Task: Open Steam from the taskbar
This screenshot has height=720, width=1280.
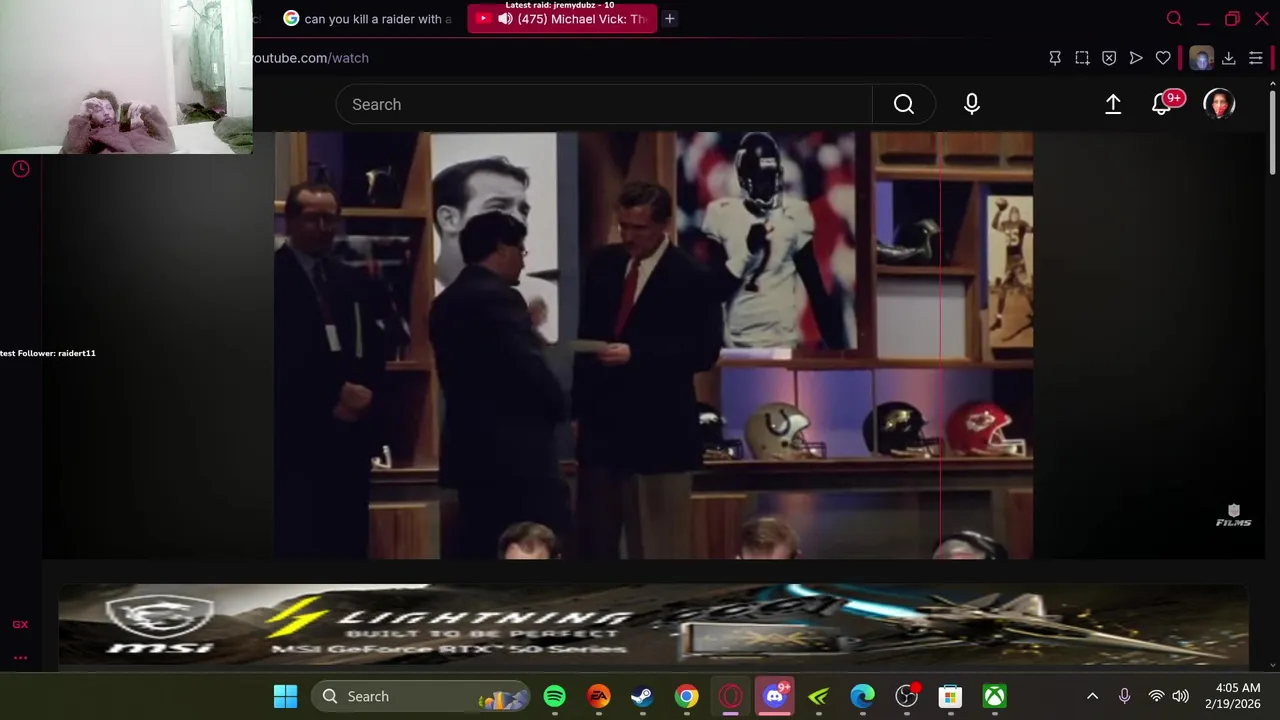Action: (642, 696)
